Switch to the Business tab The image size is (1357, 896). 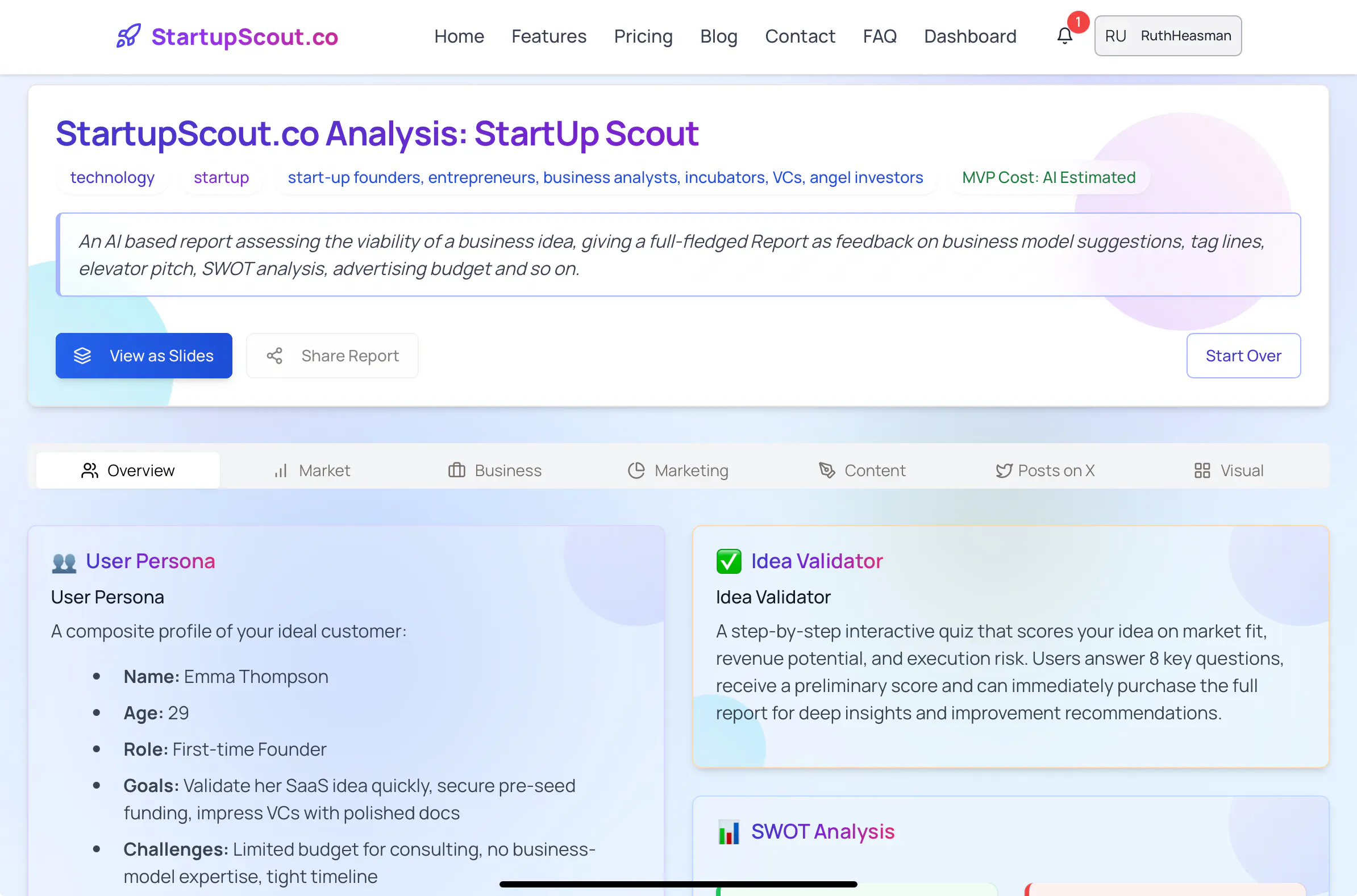495,470
